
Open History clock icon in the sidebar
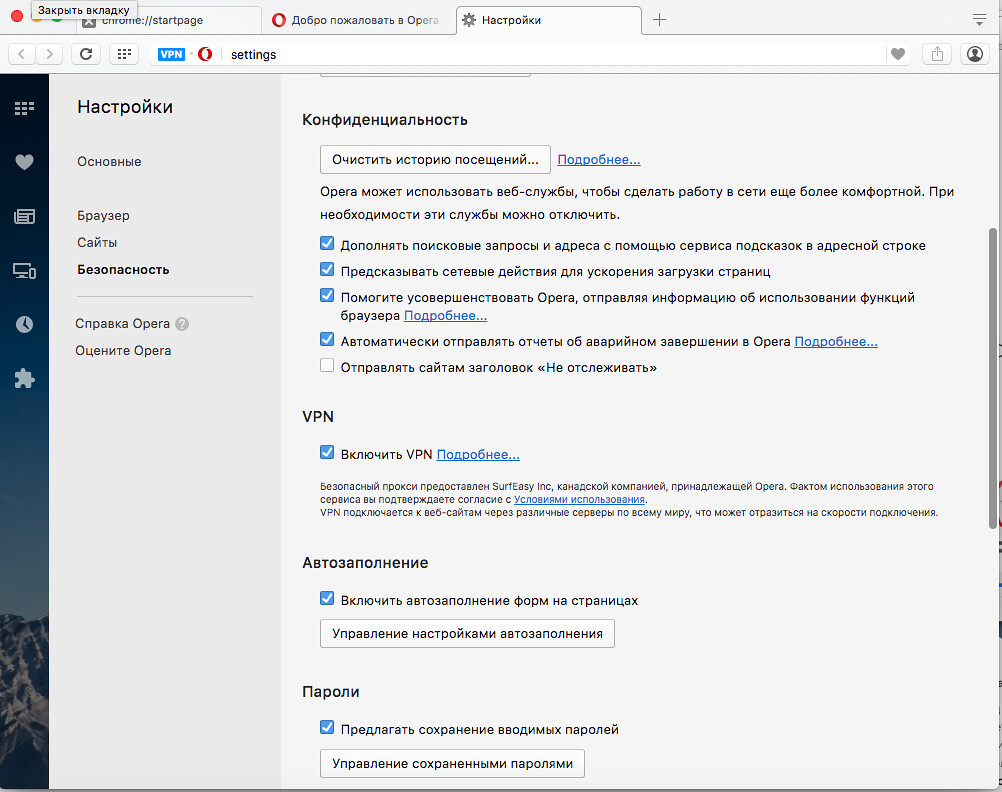(x=24, y=325)
